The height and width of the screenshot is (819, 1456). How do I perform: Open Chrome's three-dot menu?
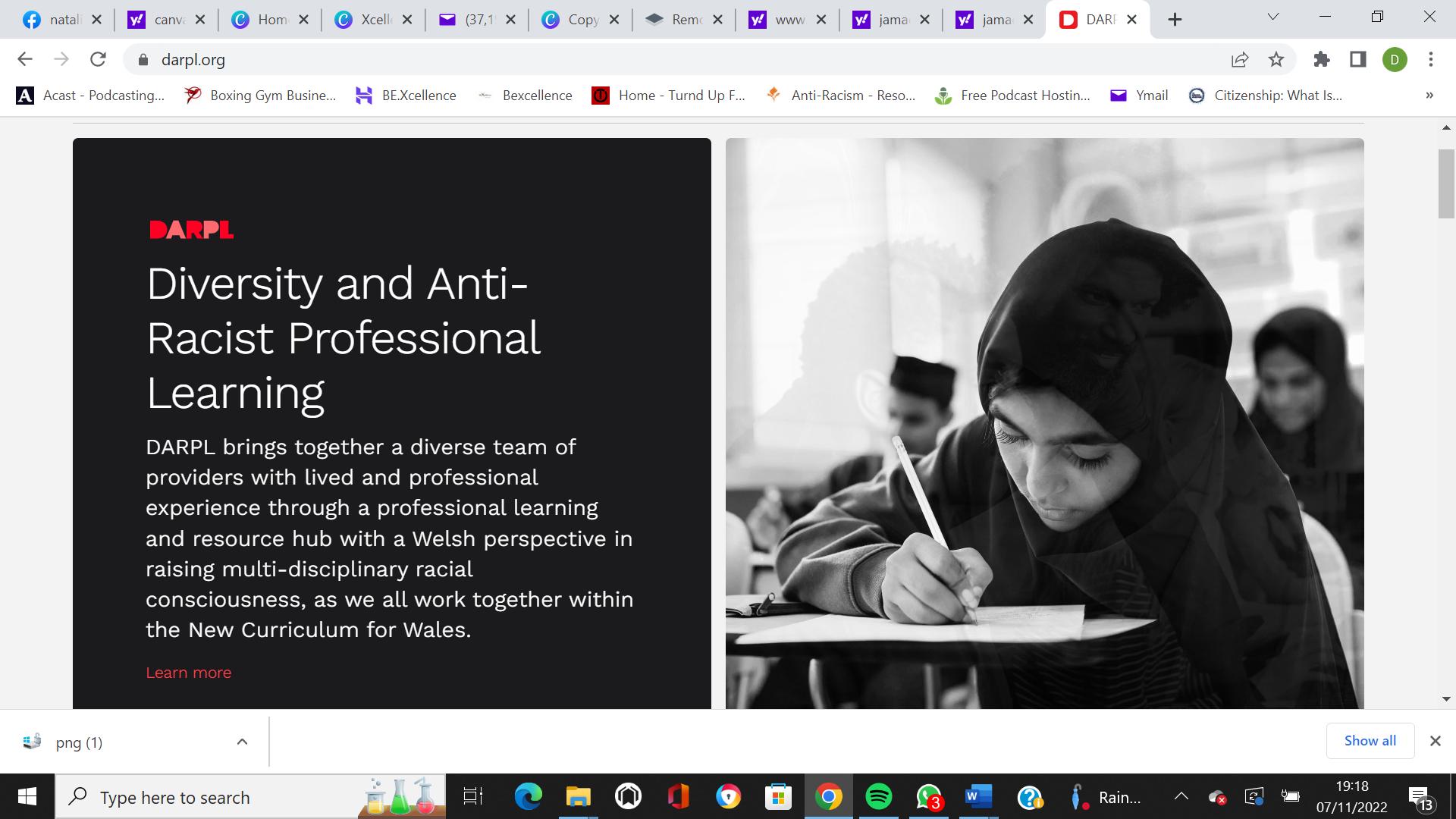(1431, 59)
